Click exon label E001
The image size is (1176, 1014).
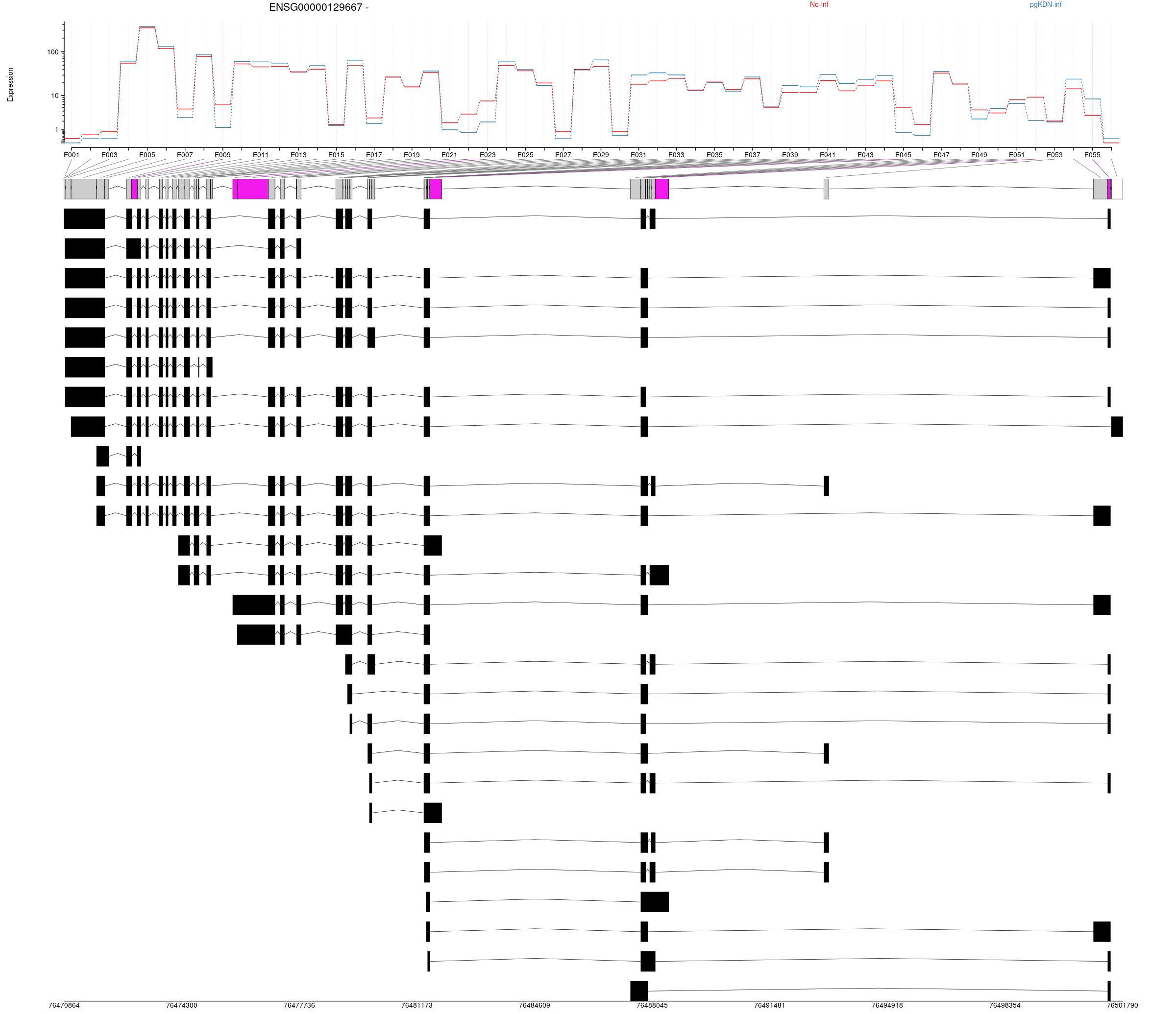72,155
